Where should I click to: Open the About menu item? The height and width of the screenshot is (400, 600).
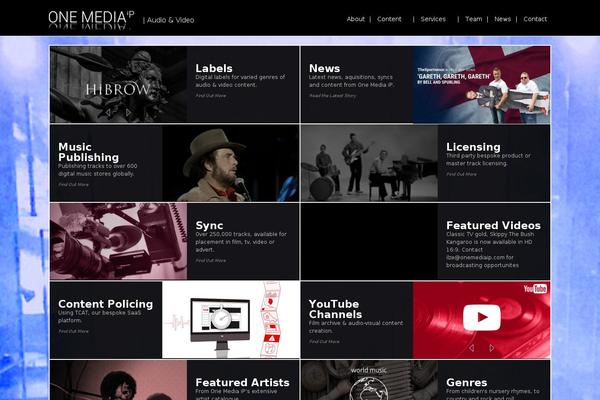(355, 19)
